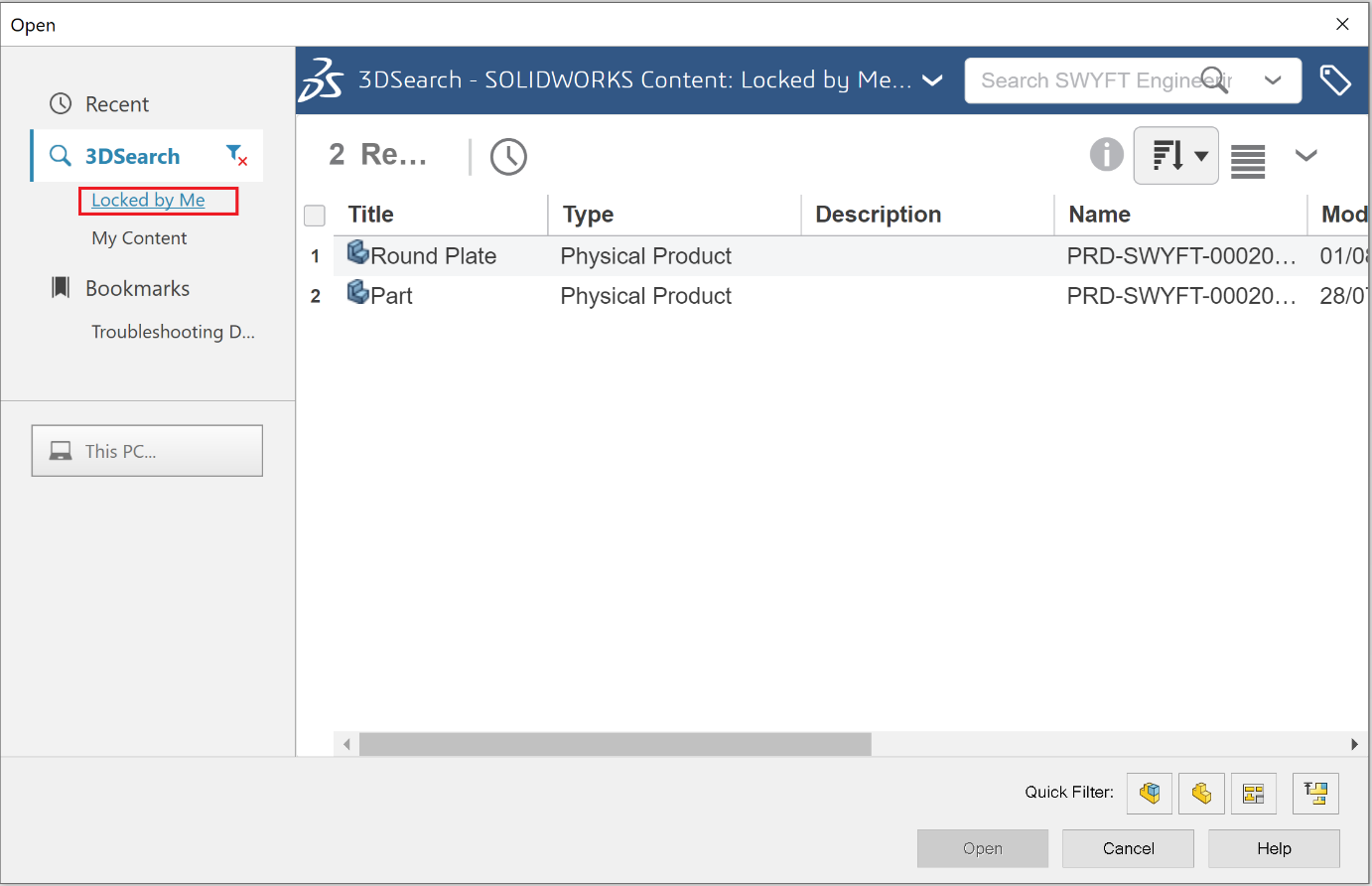Select the 3DSearch sidebar tab
The height and width of the screenshot is (886, 1372).
[131, 156]
